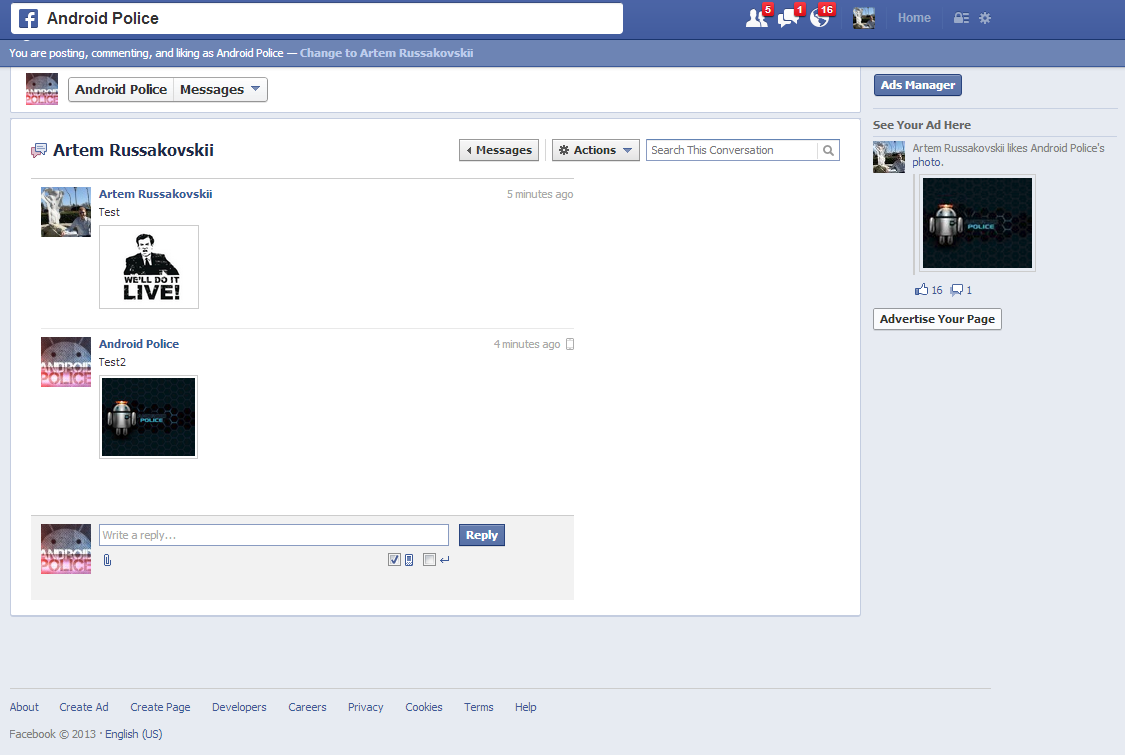Click profile picture in top bar

(x=863, y=18)
